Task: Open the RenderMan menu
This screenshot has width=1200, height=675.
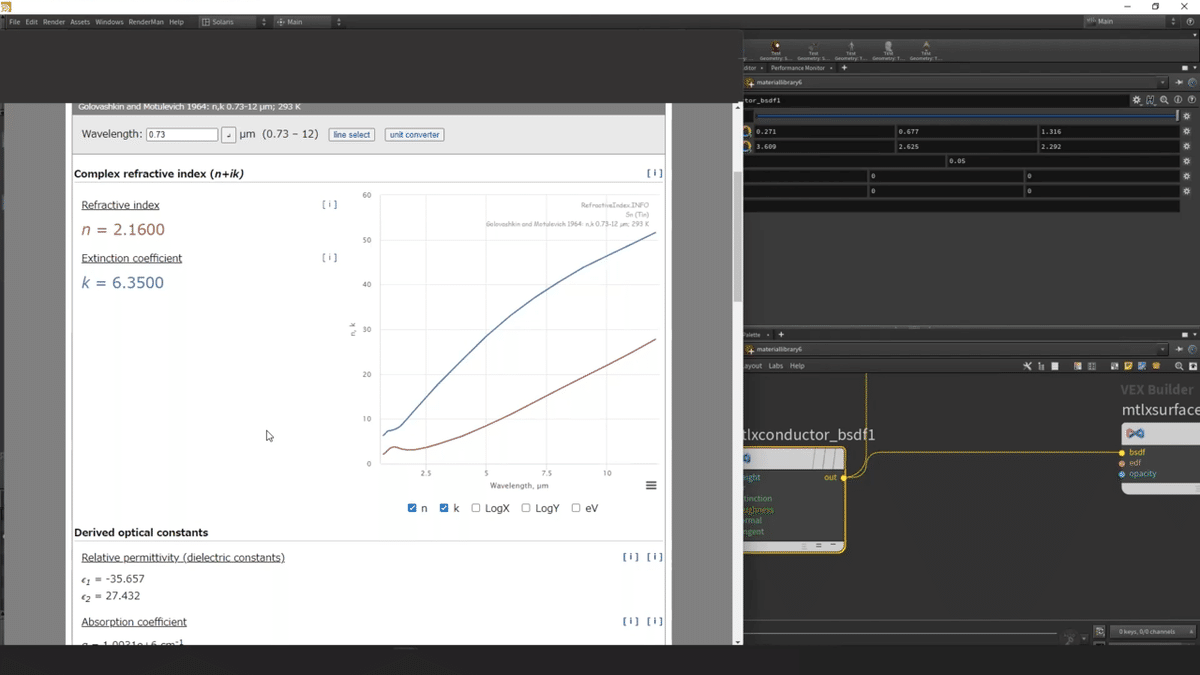Action: (x=146, y=22)
